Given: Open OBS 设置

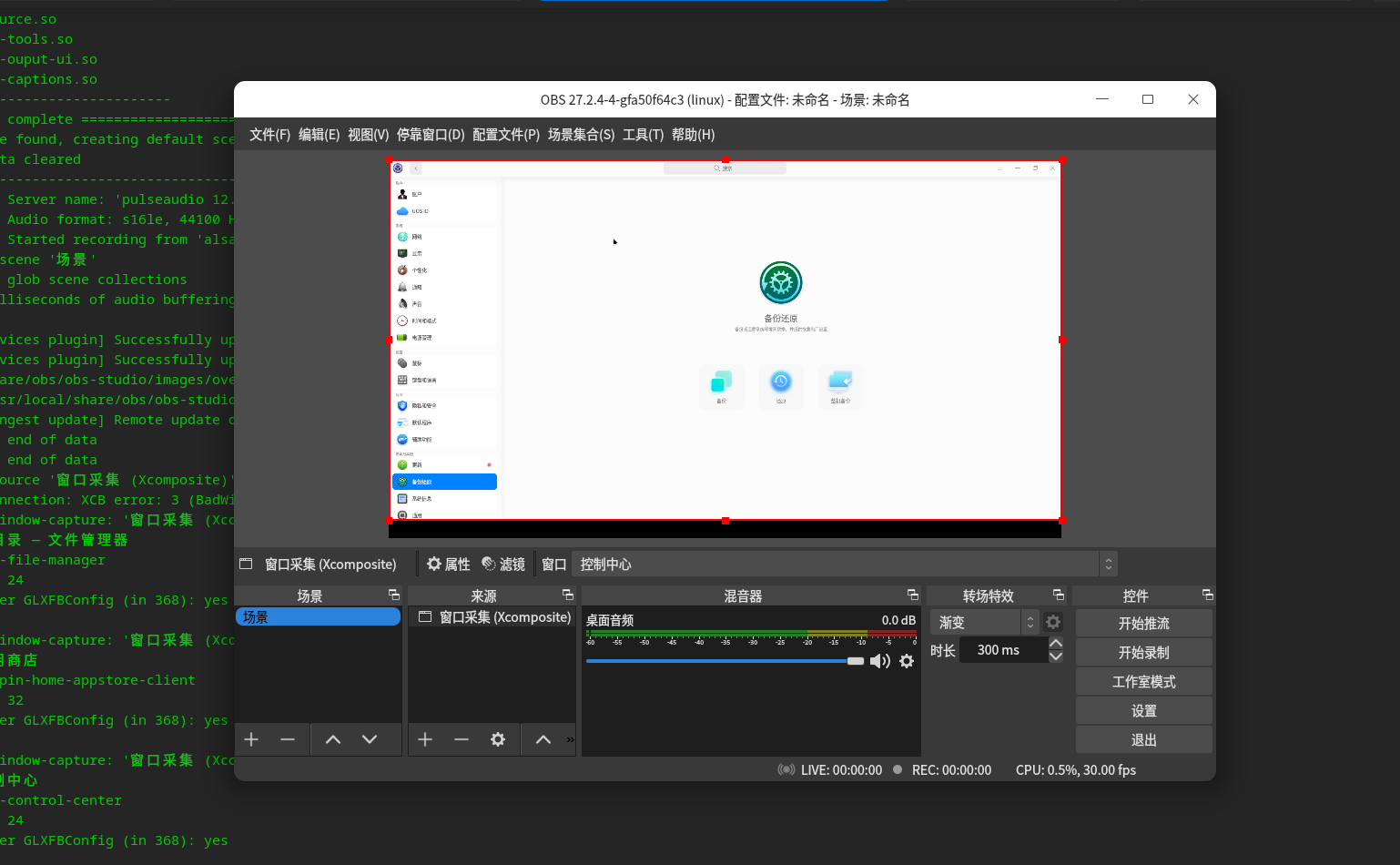Looking at the screenshot, I should pos(1143,710).
